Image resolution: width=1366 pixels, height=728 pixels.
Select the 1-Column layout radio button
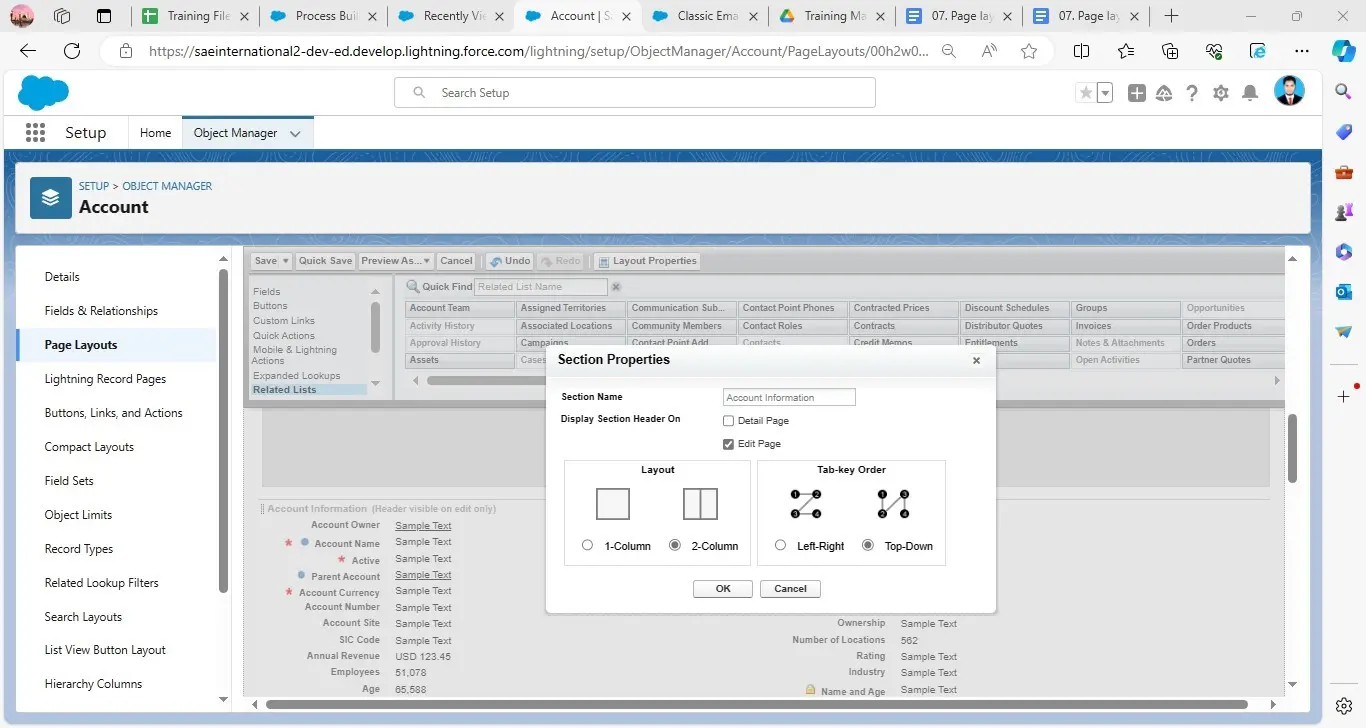(587, 546)
